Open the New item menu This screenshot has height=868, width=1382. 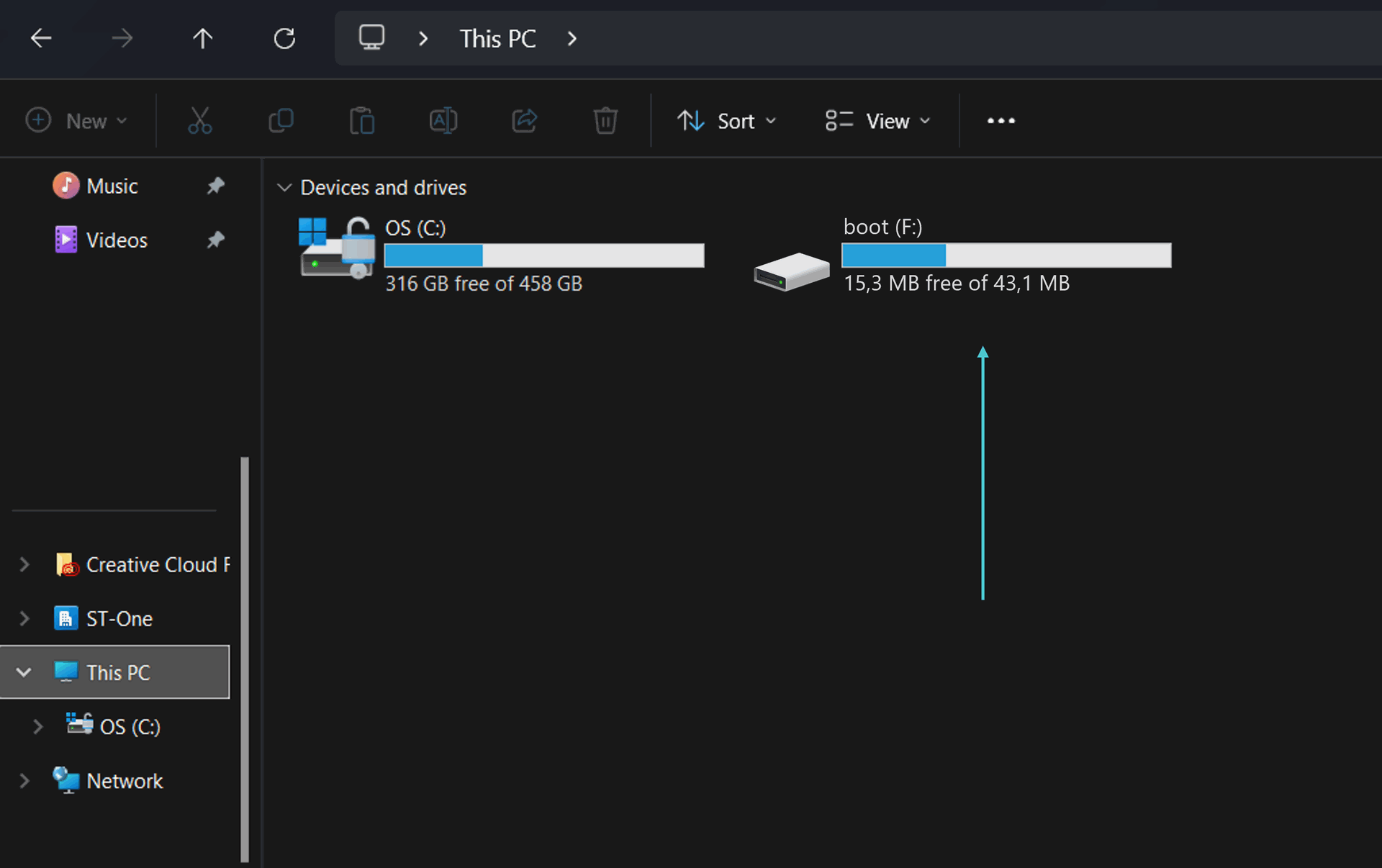point(77,120)
